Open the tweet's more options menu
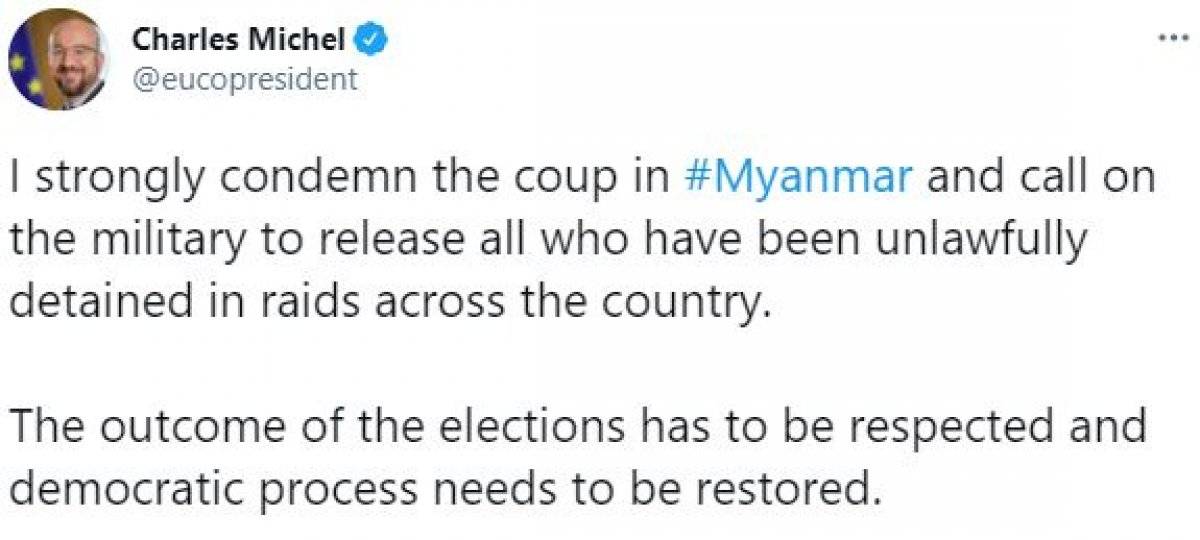 pyautogui.click(x=1168, y=37)
